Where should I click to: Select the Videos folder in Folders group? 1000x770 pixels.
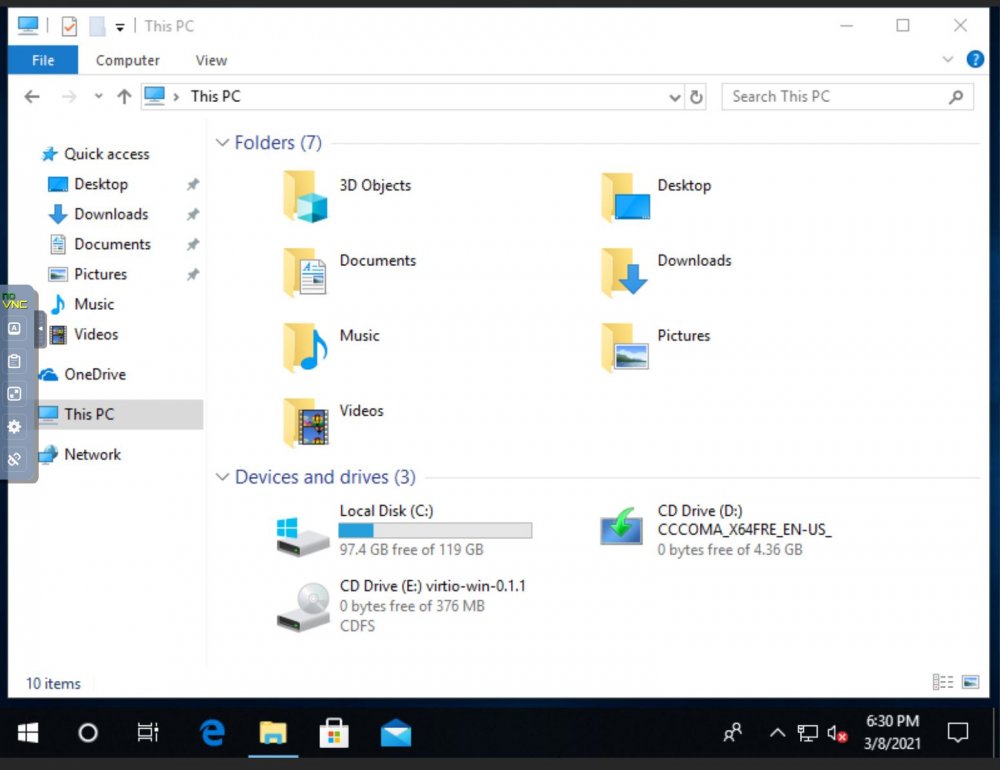pyautogui.click(x=334, y=423)
